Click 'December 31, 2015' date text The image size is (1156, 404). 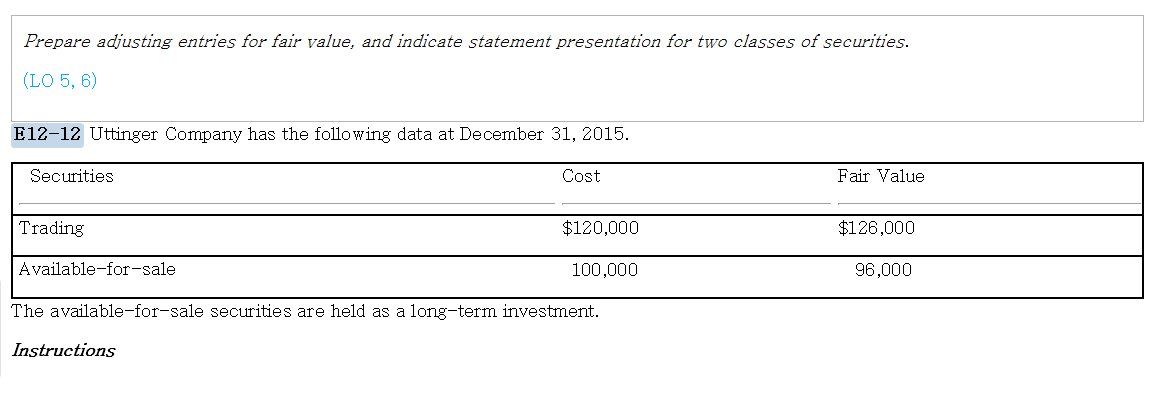click(544, 135)
